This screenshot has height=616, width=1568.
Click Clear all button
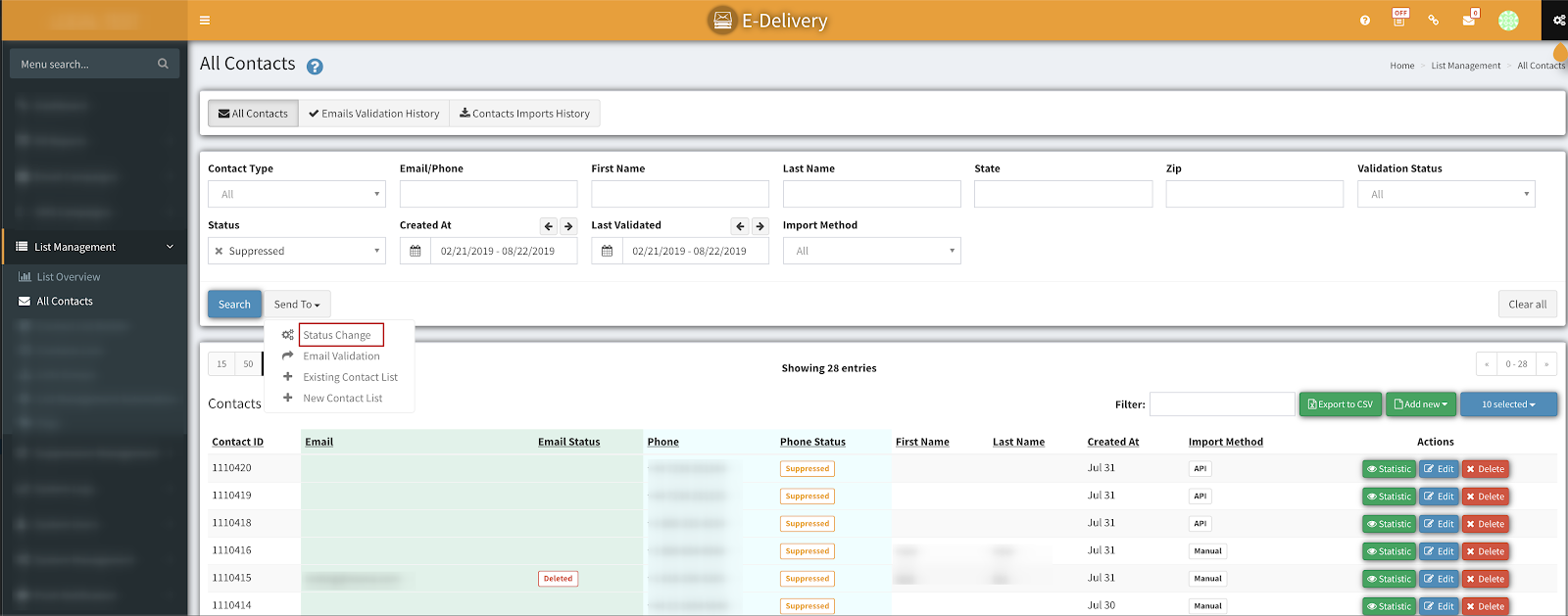pos(1528,305)
